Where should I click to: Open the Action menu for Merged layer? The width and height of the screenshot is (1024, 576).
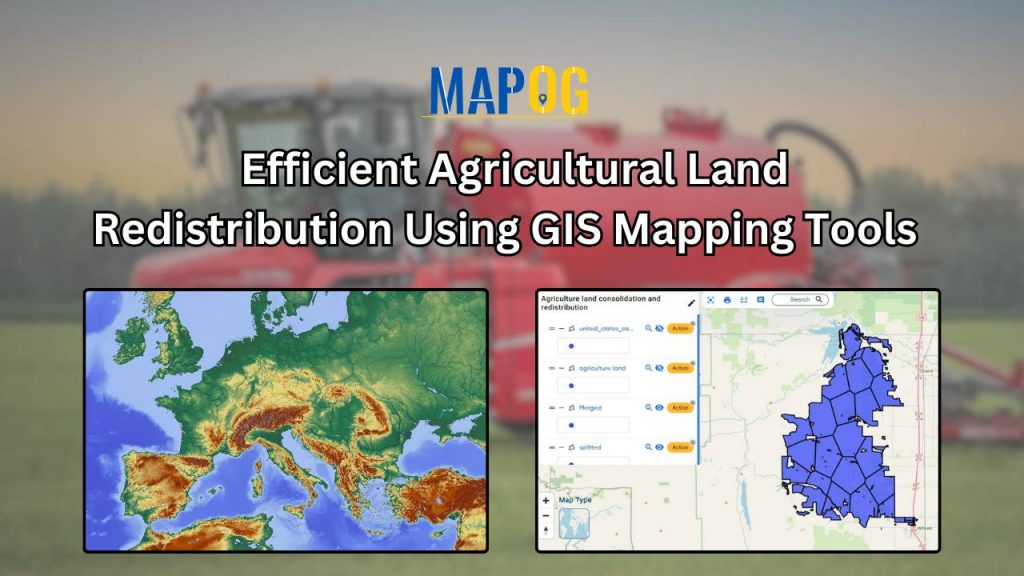pyautogui.click(x=680, y=408)
